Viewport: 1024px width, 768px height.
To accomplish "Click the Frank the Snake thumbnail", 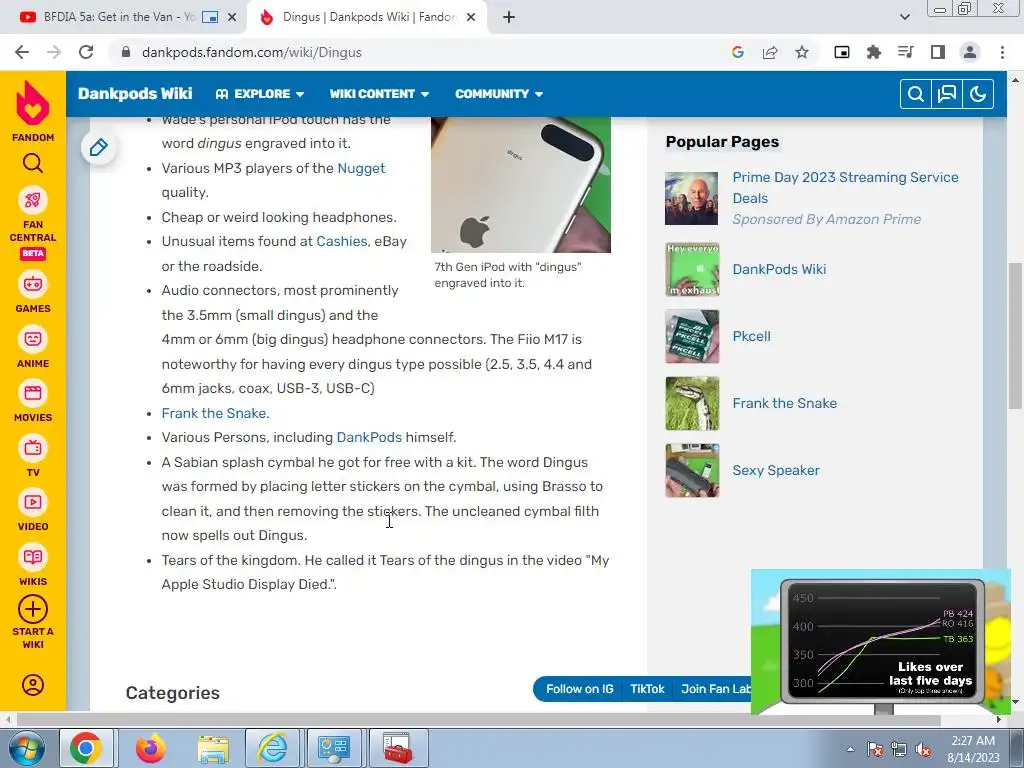I will (692, 403).
